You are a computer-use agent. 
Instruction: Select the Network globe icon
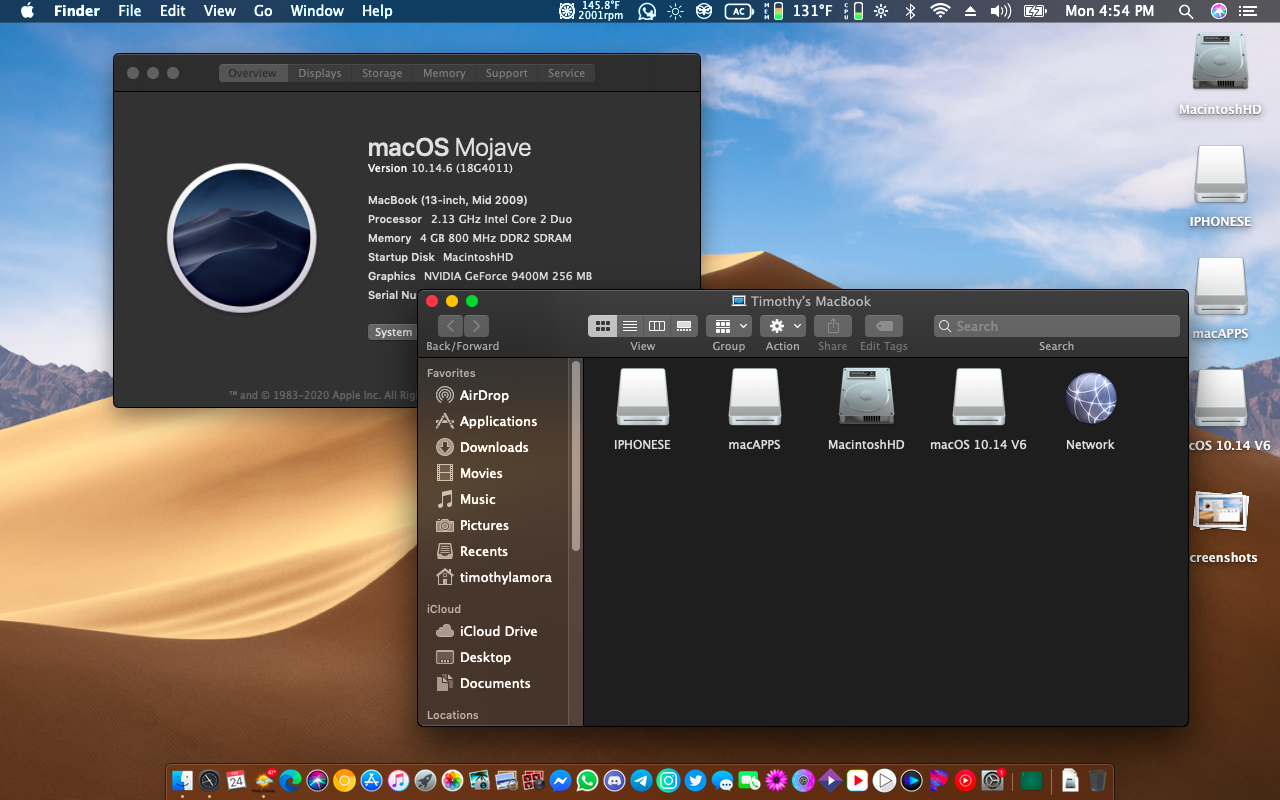coord(1090,399)
